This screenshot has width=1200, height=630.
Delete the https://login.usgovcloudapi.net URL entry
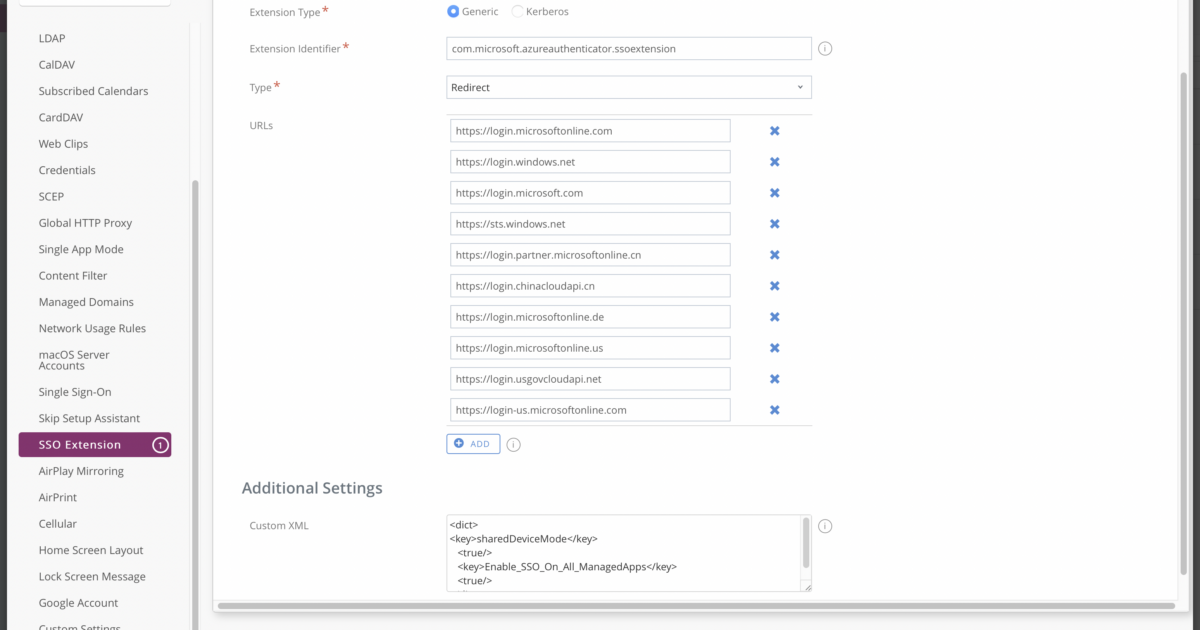[774, 378]
